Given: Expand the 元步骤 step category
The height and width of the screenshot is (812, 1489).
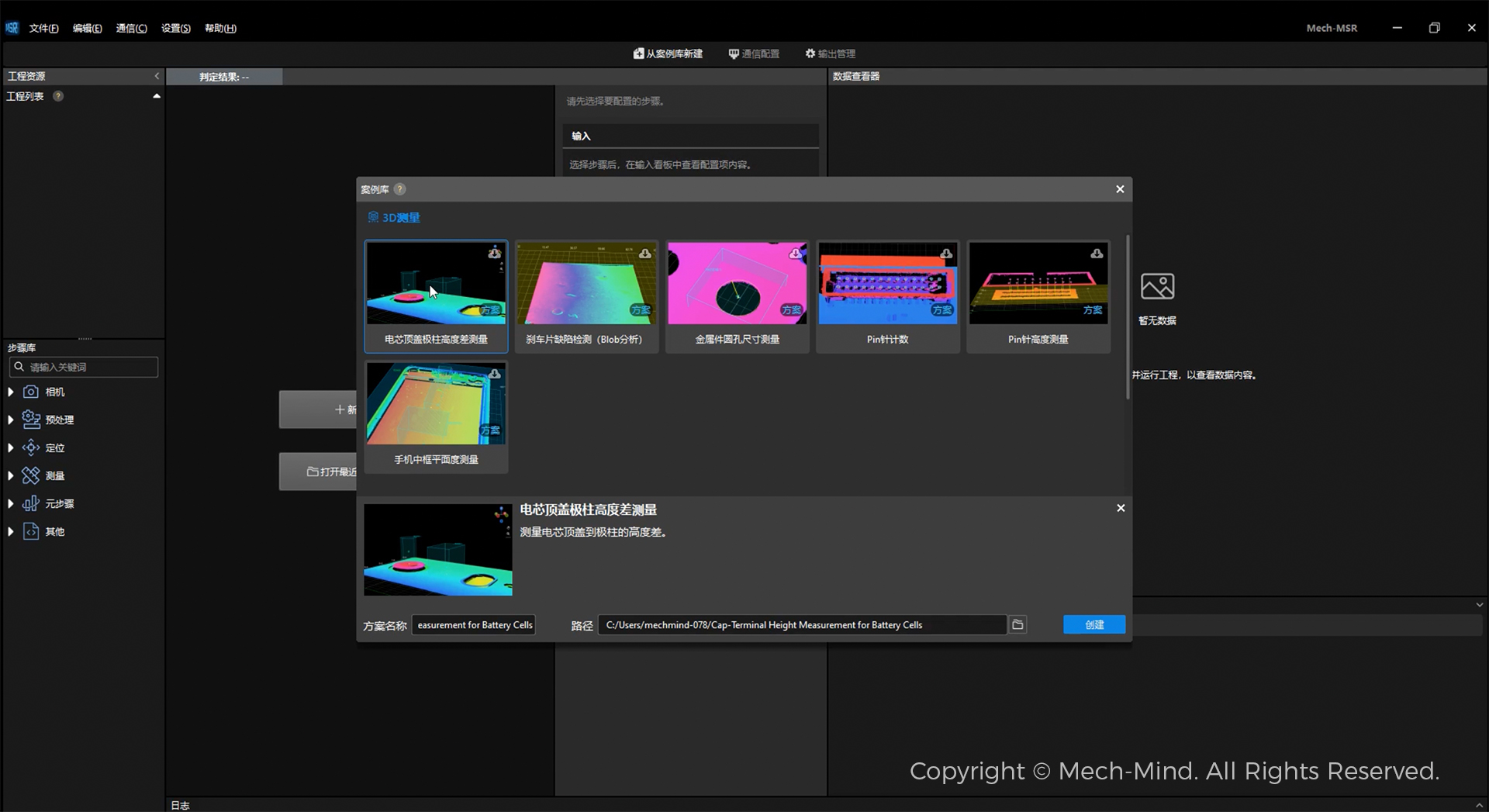Looking at the screenshot, I should pos(11,503).
